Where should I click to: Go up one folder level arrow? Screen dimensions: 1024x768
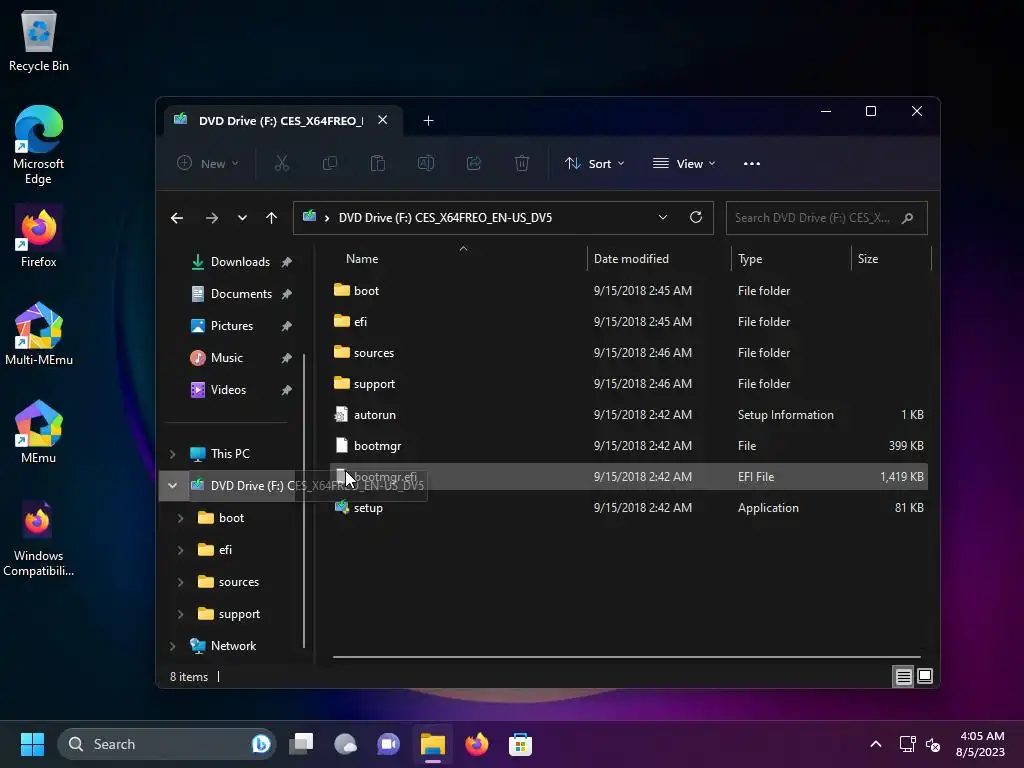tap(272, 218)
